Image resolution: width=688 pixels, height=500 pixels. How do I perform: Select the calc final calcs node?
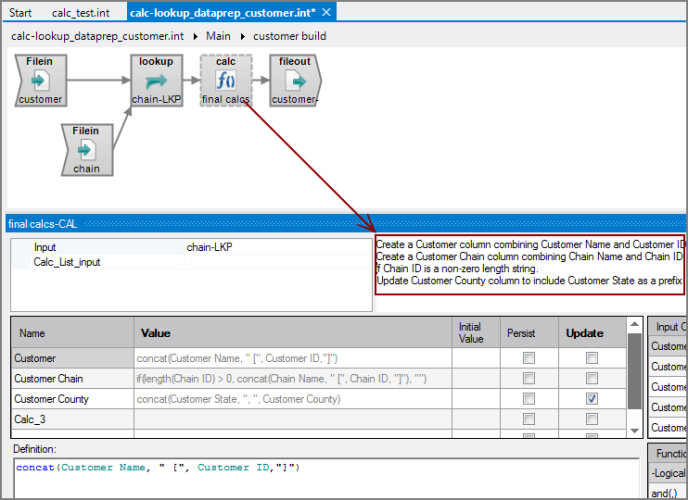225,81
